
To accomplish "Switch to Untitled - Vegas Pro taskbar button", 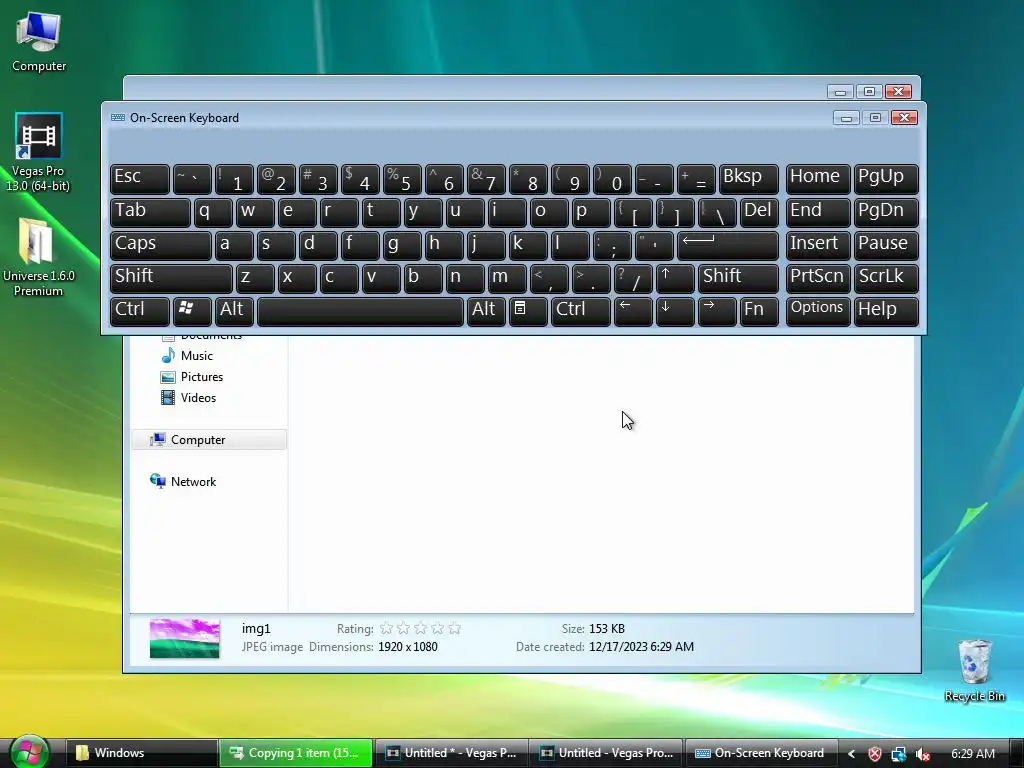I will 605,753.
